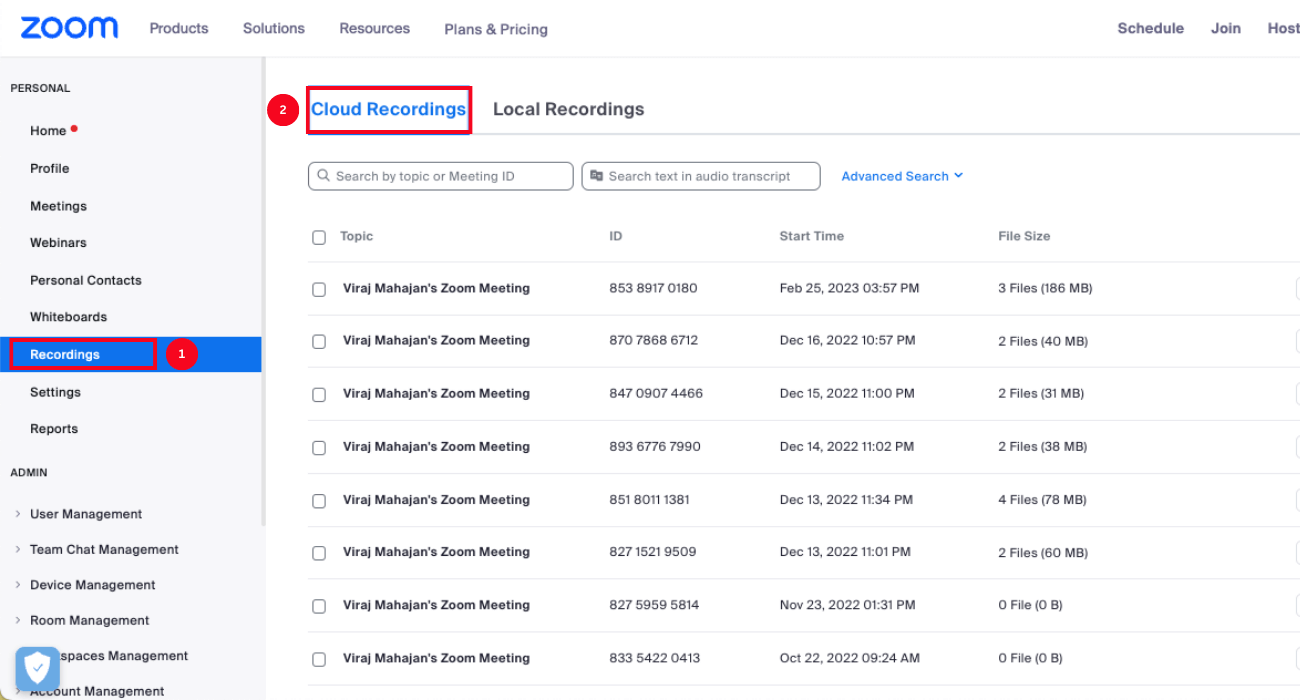Open the meeting started Dec 13 11:34 PM
The width and height of the screenshot is (1300, 700).
(436, 499)
